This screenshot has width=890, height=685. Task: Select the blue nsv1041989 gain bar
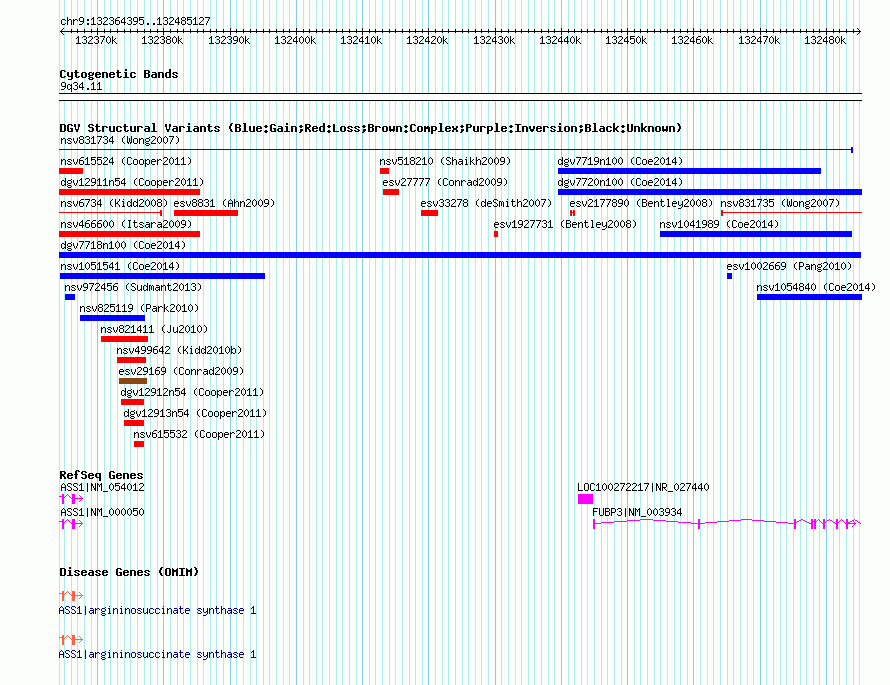[755, 234]
